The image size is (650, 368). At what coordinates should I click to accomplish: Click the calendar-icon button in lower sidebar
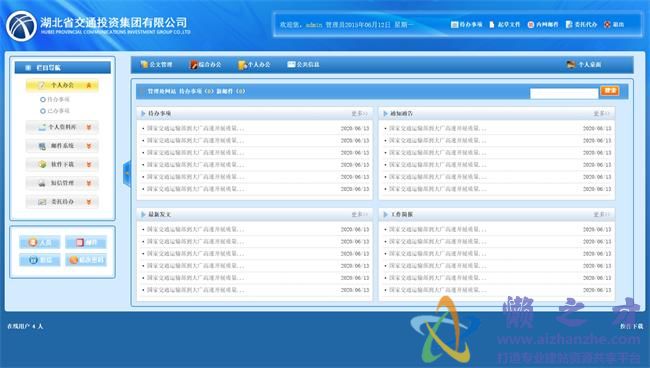pyautogui.click(x=40, y=260)
